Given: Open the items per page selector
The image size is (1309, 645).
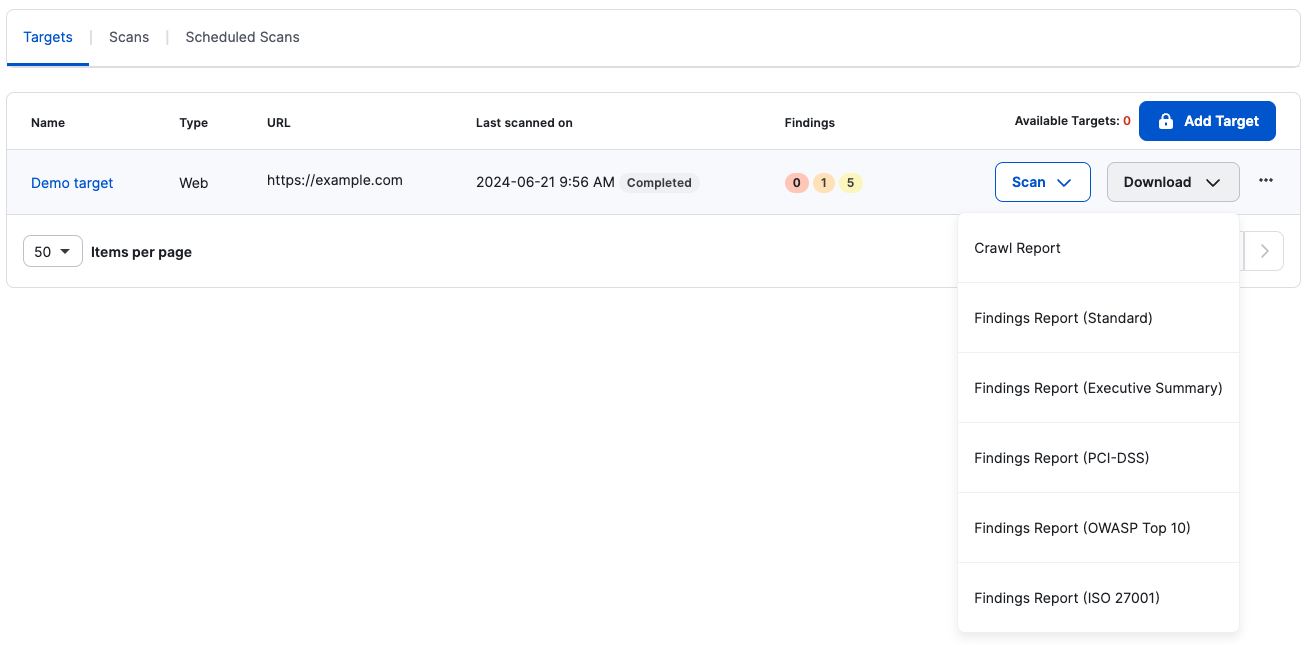Looking at the screenshot, I should (x=52, y=252).
